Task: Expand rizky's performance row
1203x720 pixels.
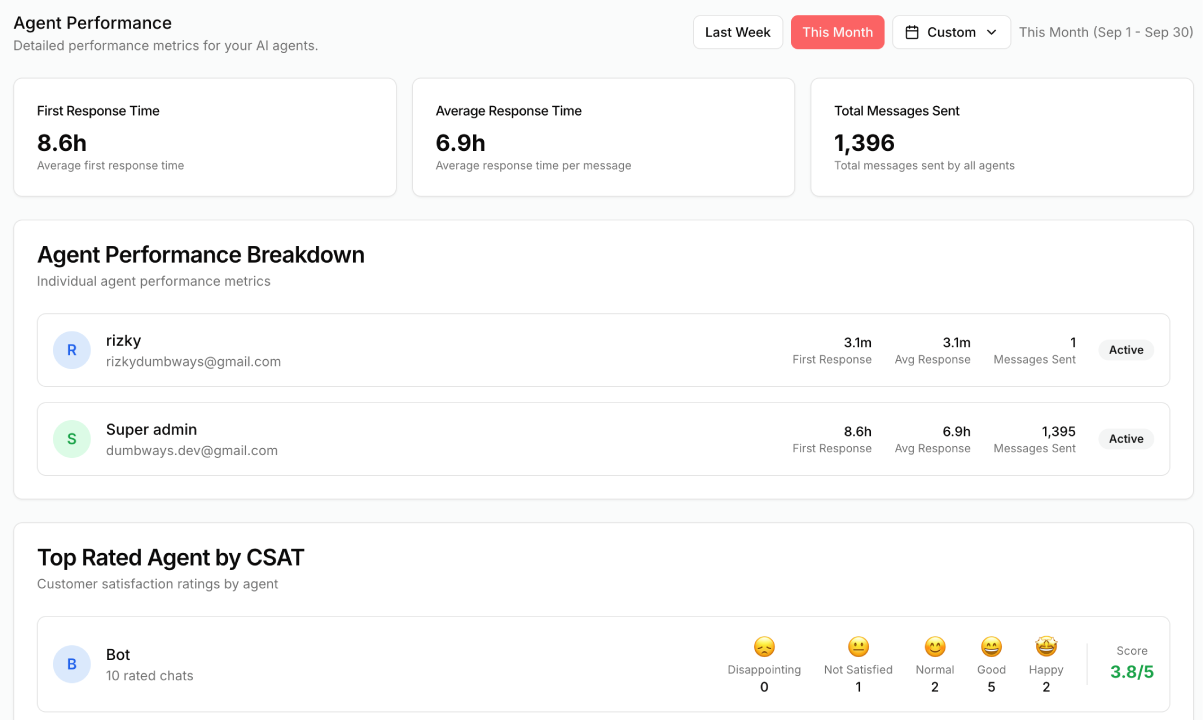Action: 600,350
